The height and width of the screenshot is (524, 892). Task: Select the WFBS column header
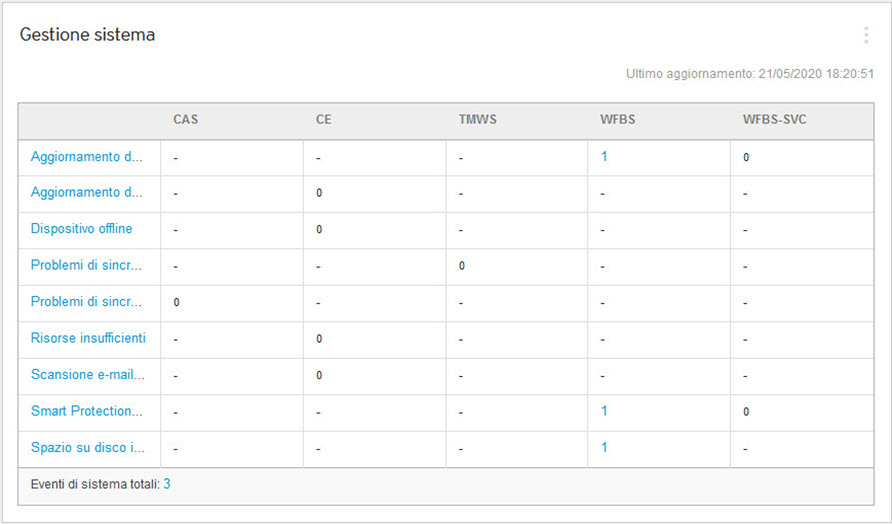pyautogui.click(x=618, y=119)
